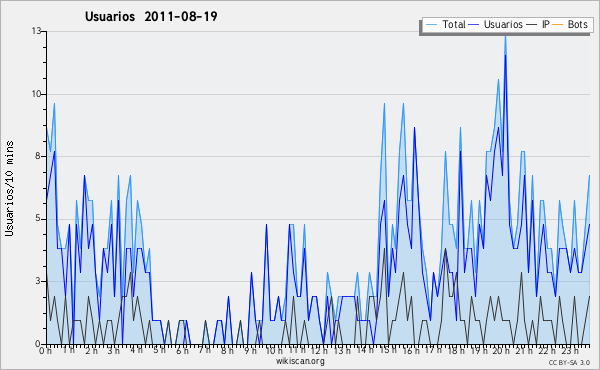Select the 'IP' legend label

tap(545, 24)
